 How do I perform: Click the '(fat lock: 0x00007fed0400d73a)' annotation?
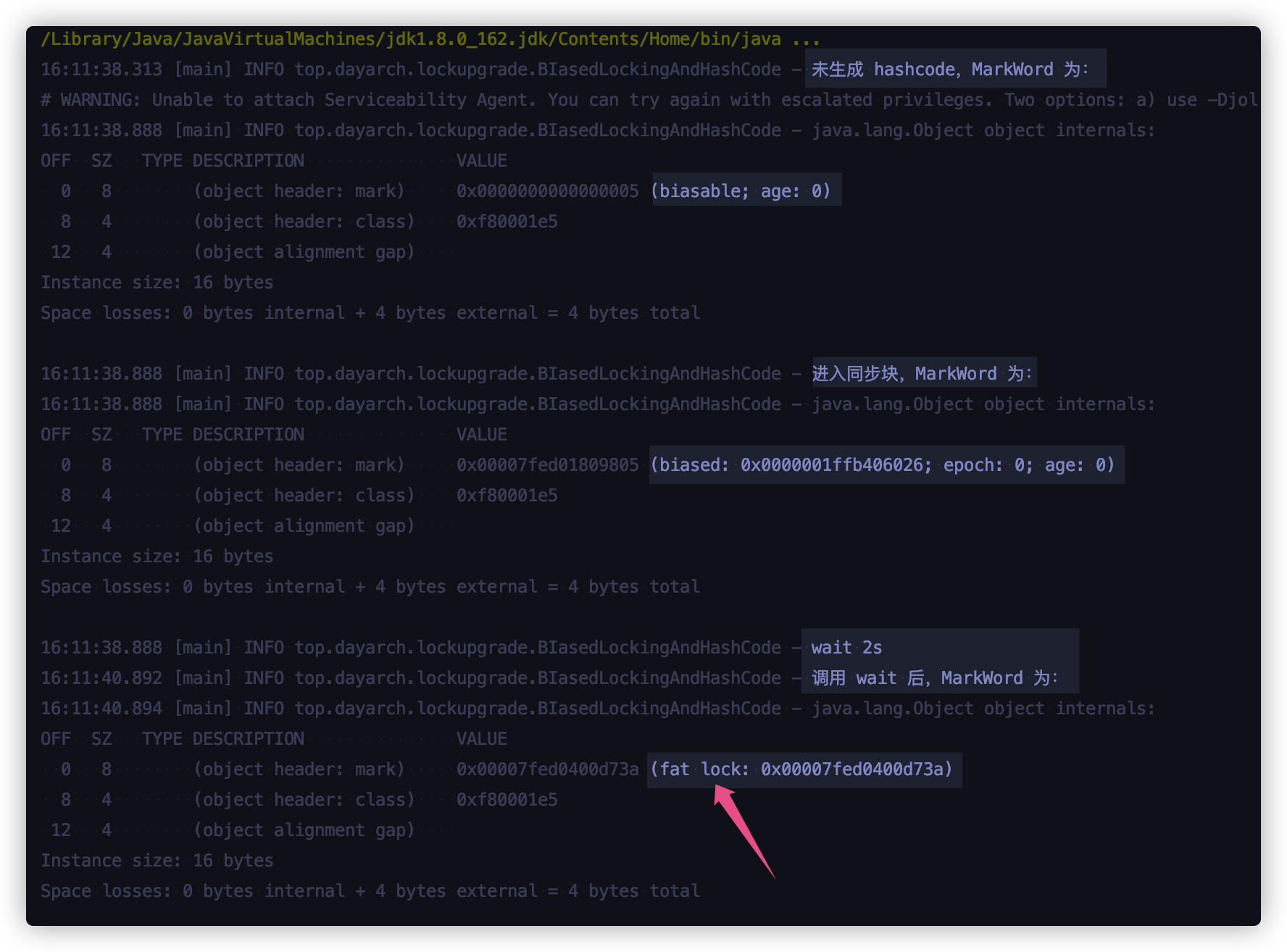801,769
